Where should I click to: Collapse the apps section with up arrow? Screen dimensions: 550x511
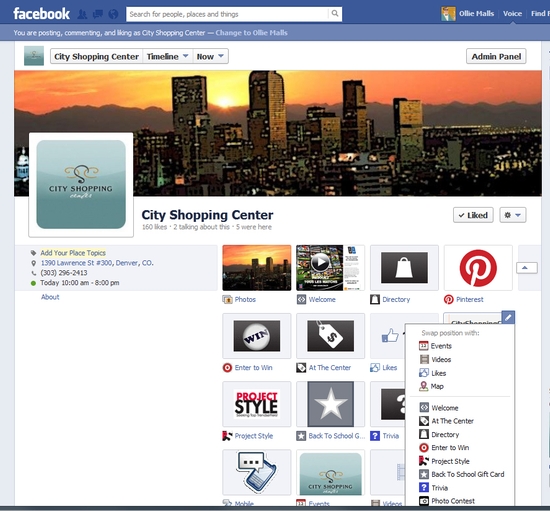[526, 268]
